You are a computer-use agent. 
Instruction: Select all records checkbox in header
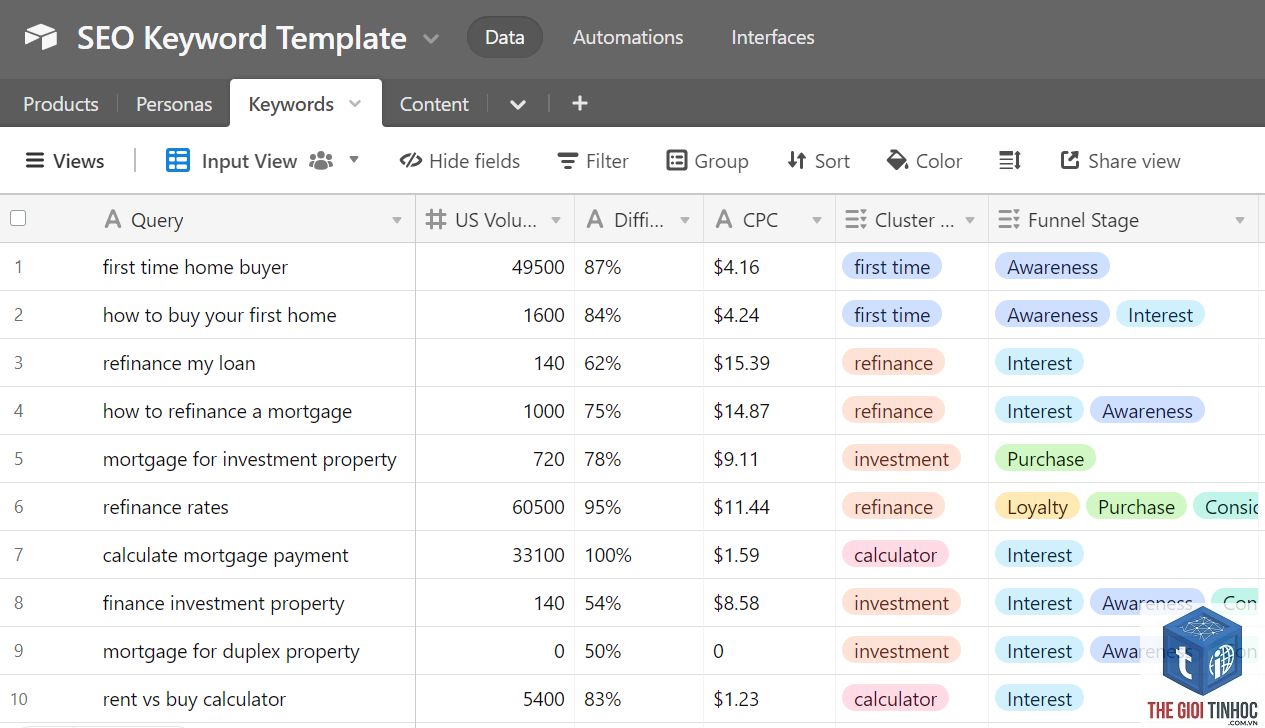(18, 219)
